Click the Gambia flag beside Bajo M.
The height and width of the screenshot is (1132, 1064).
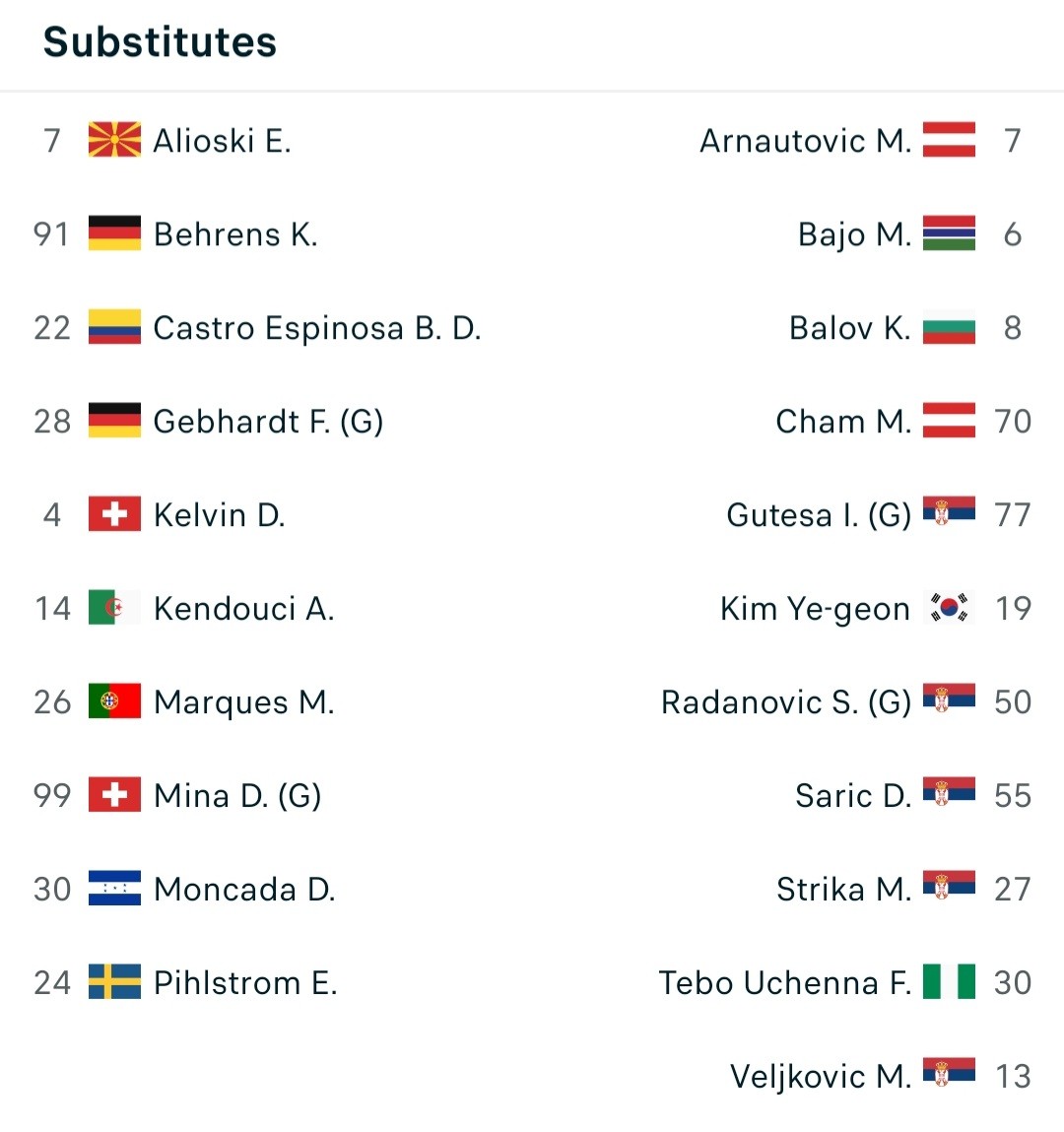coord(950,233)
